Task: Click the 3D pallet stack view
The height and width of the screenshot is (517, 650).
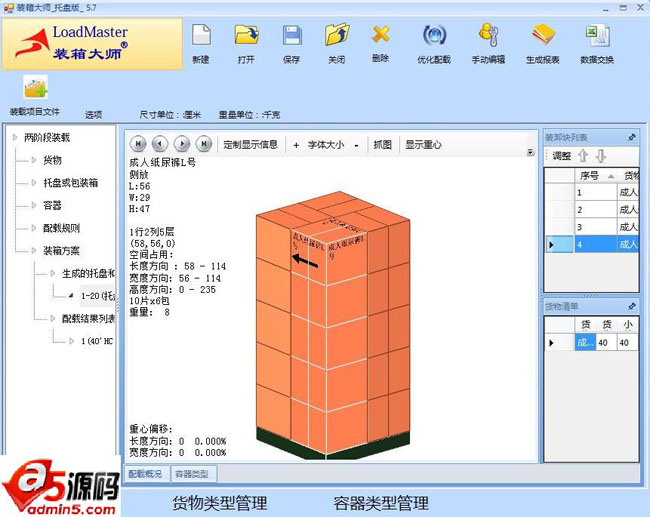Action: coord(333,325)
